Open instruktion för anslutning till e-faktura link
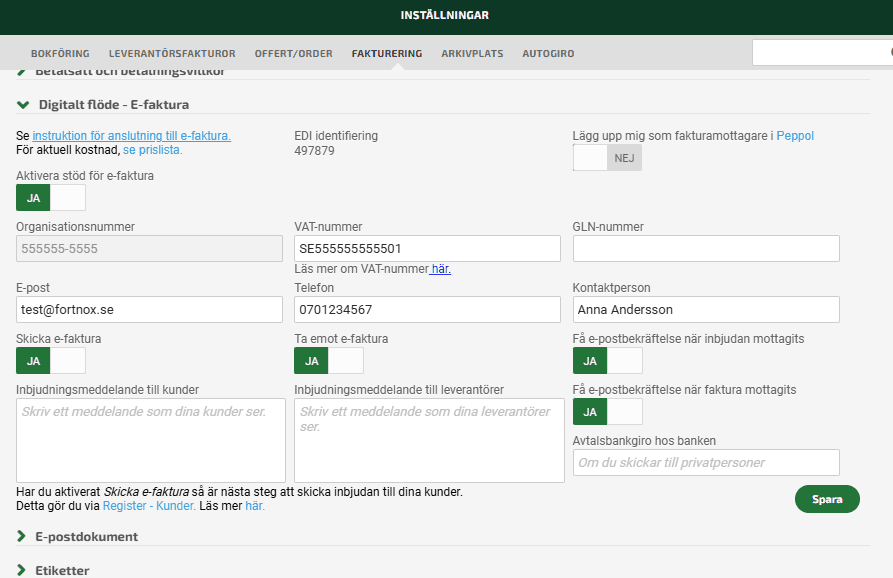This screenshot has width=893, height=578. click(131, 136)
